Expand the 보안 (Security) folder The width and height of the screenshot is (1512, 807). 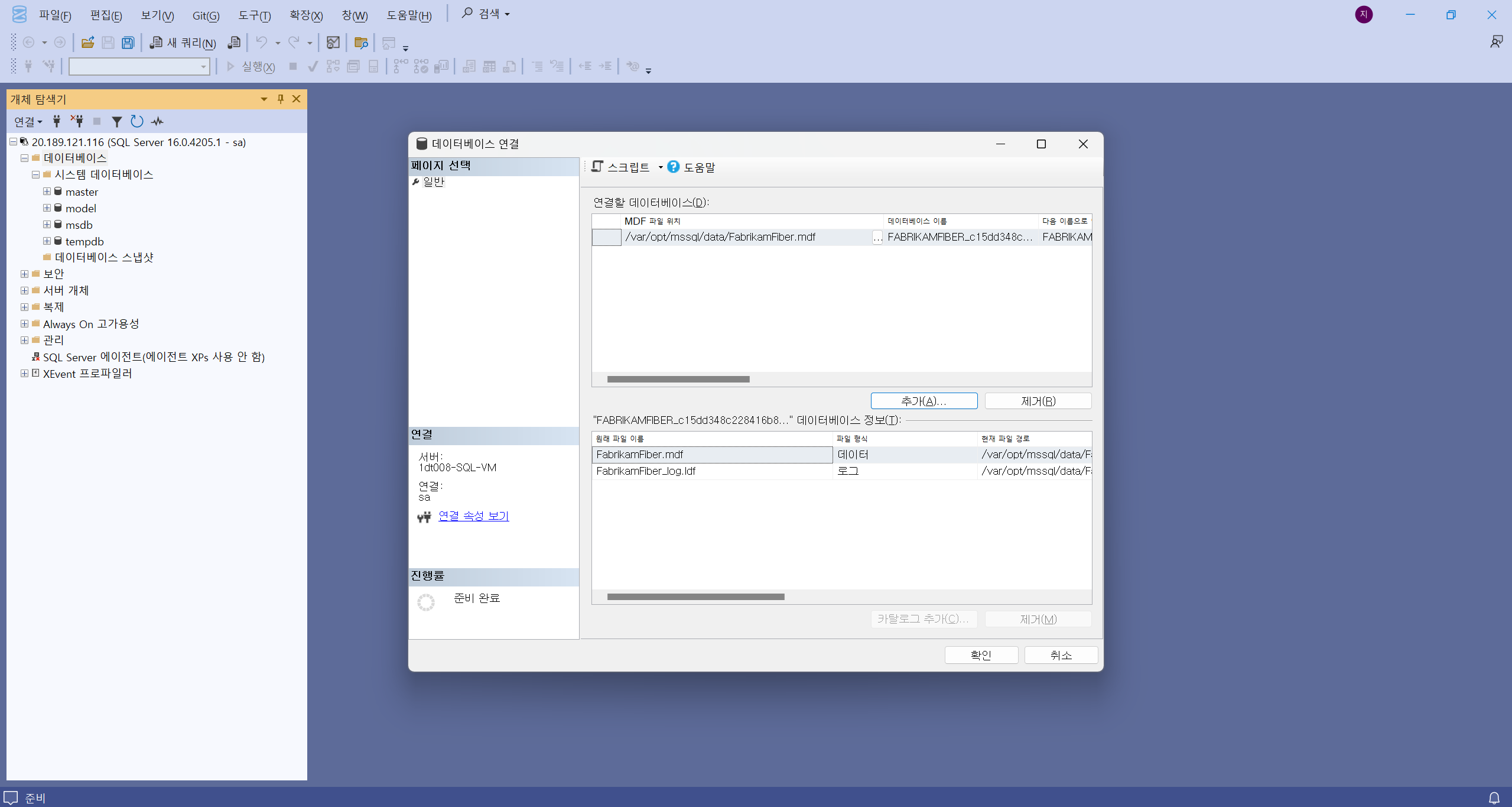(x=24, y=274)
